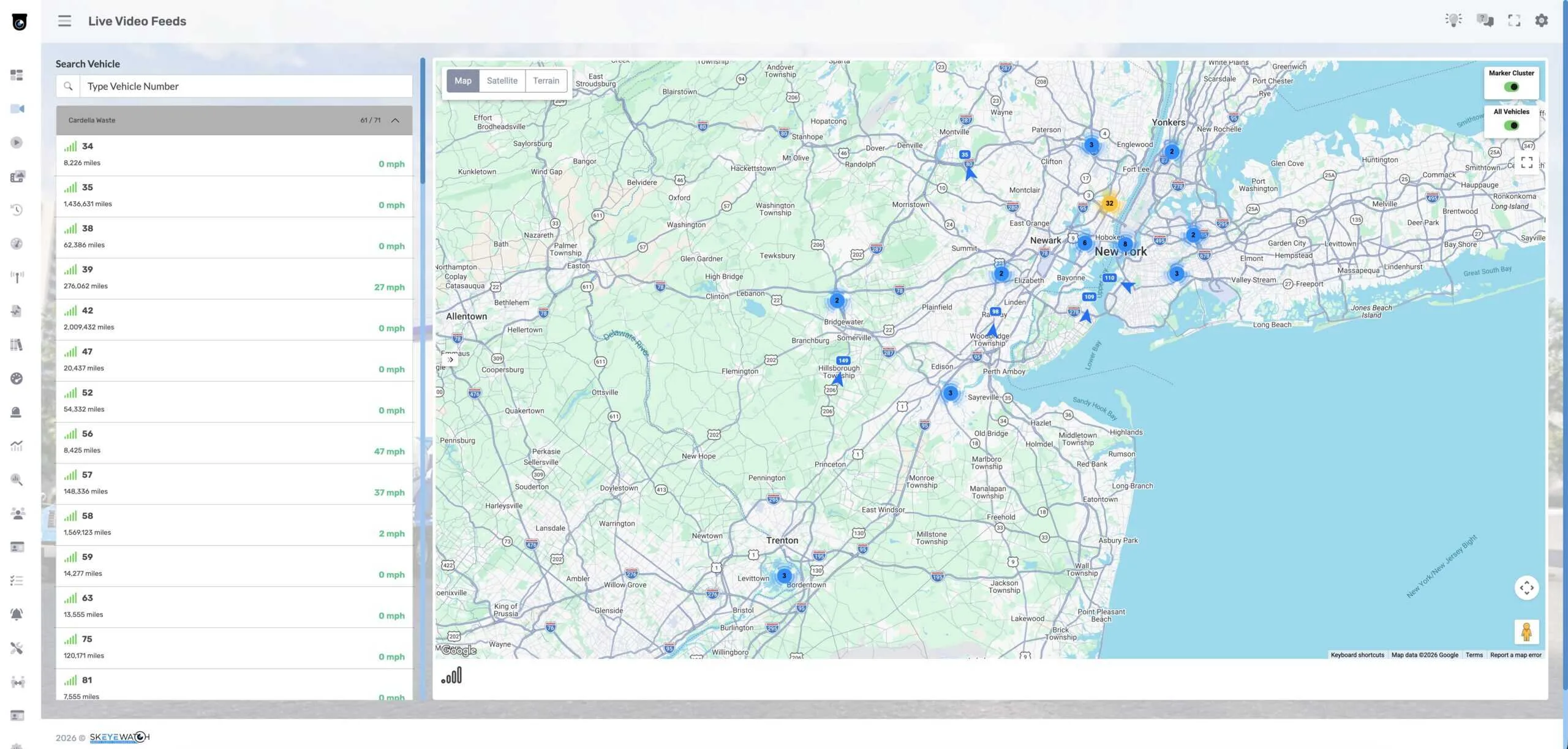Click the map camera pan control
The width and height of the screenshot is (1568, 749).
click(x=1526, y=588)
